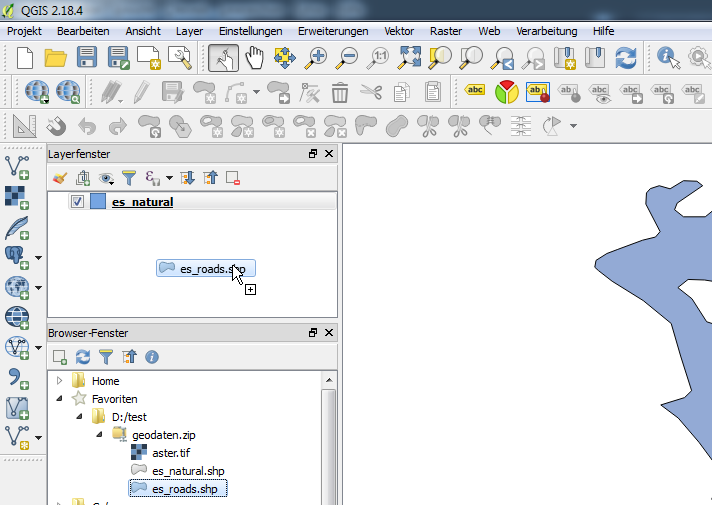Open the Vektor menu

point(399,31)
